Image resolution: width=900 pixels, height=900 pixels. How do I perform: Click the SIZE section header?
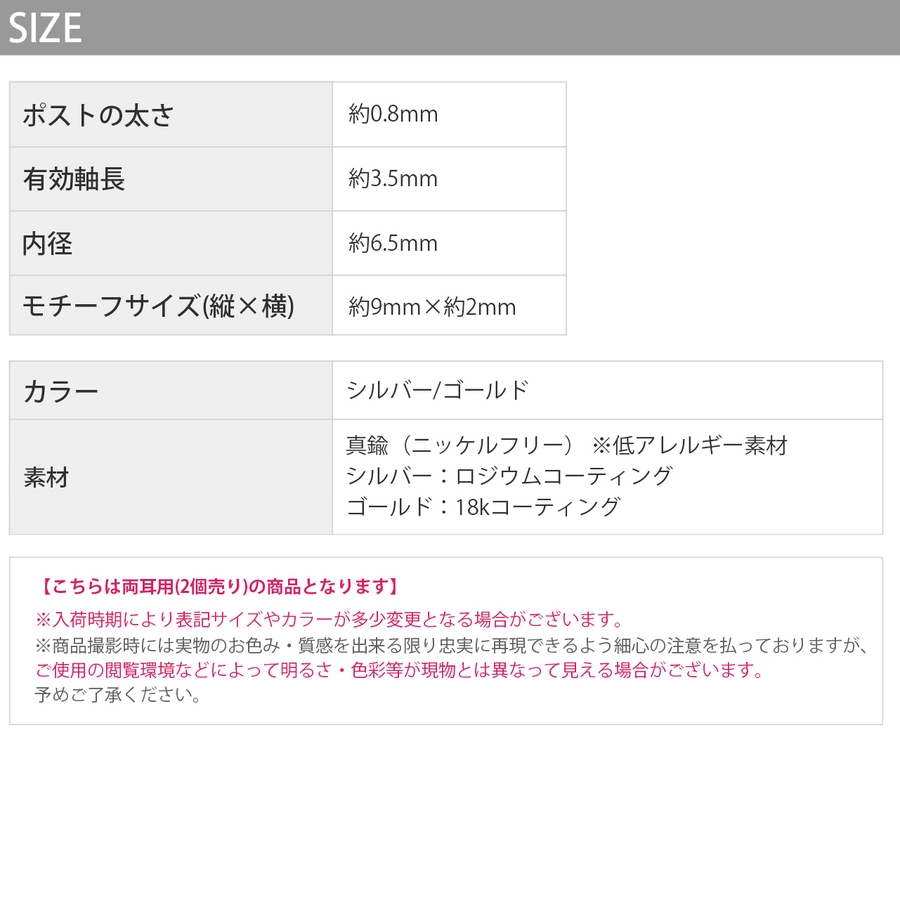pos(45,28)
